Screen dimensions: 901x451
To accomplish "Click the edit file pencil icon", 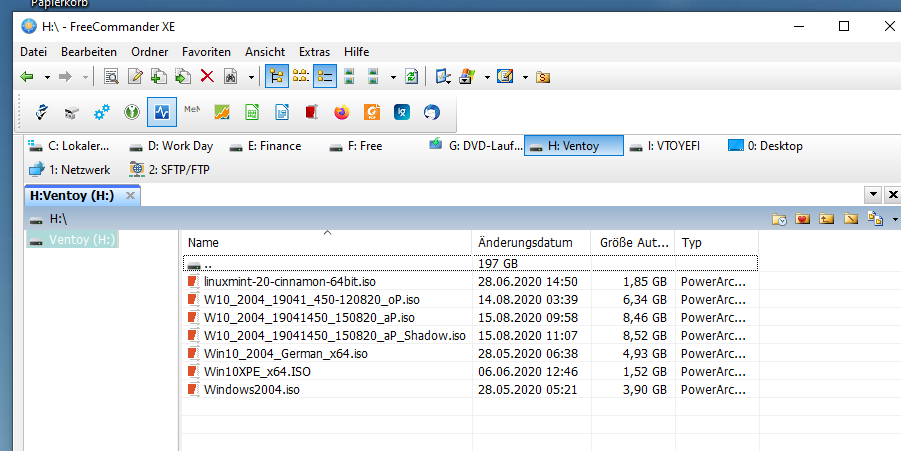I will (135, 76).
